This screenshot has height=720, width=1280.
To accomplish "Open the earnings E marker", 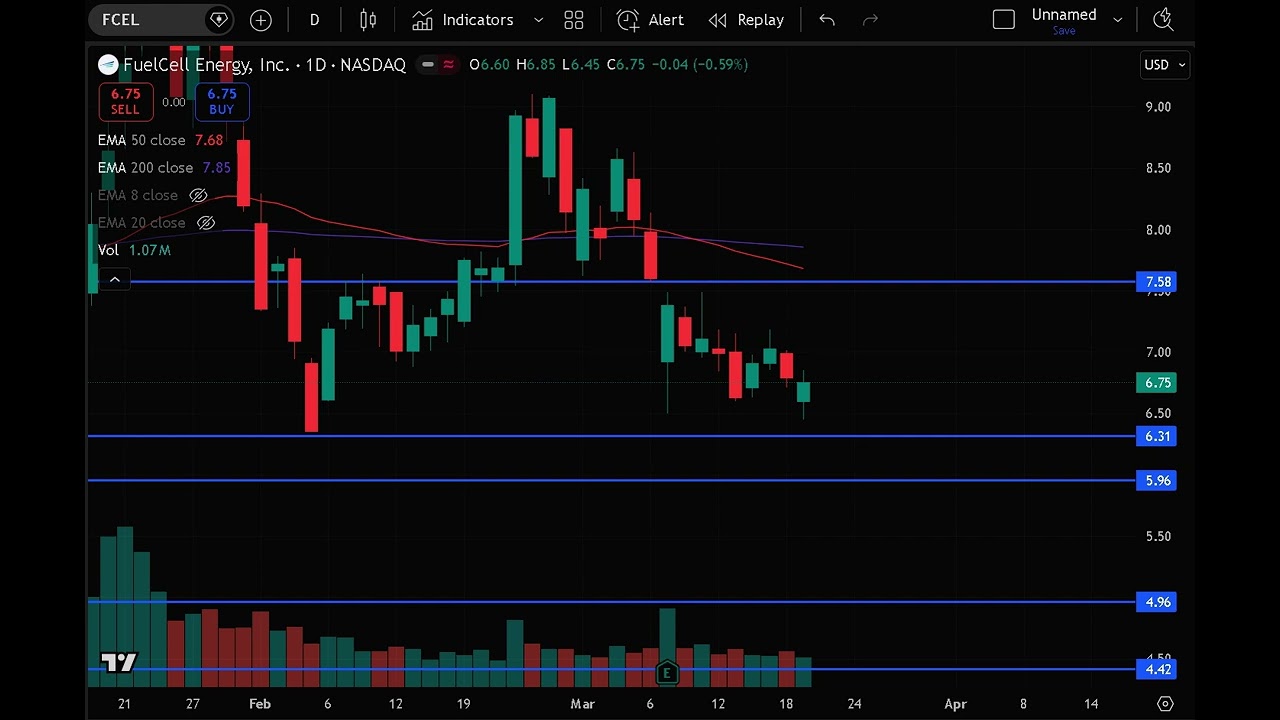I will (667, 673).
